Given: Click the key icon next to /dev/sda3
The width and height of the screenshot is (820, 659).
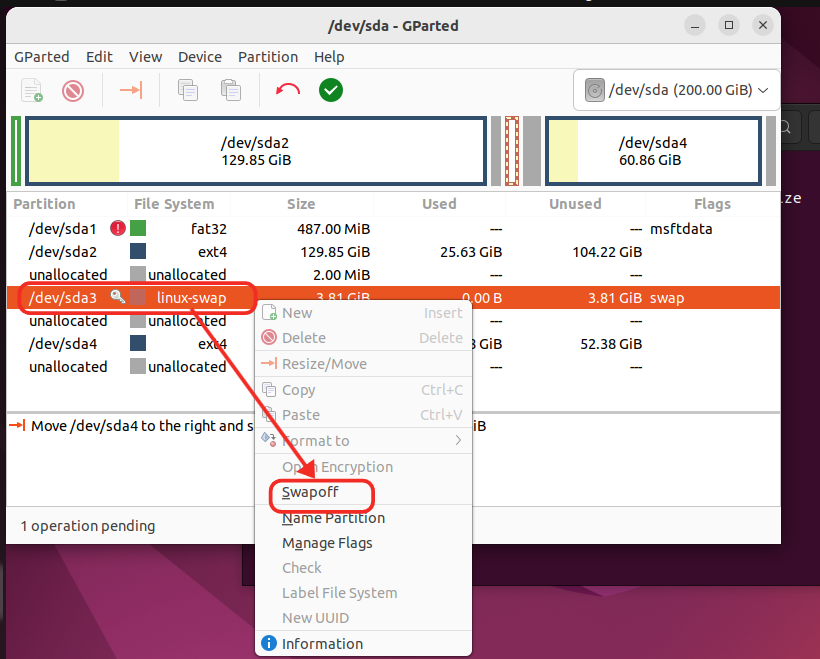Looking at the screenshot, I should [x=118, y=297].
